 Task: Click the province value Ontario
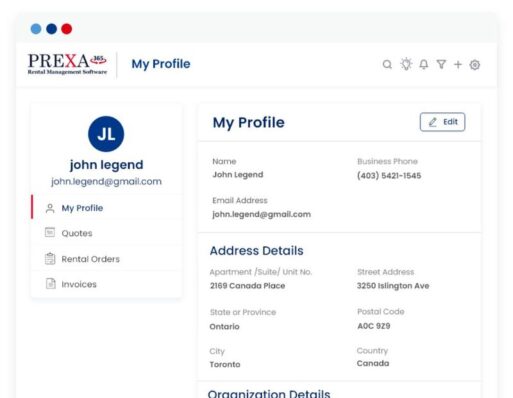click(x=224, y=326)
